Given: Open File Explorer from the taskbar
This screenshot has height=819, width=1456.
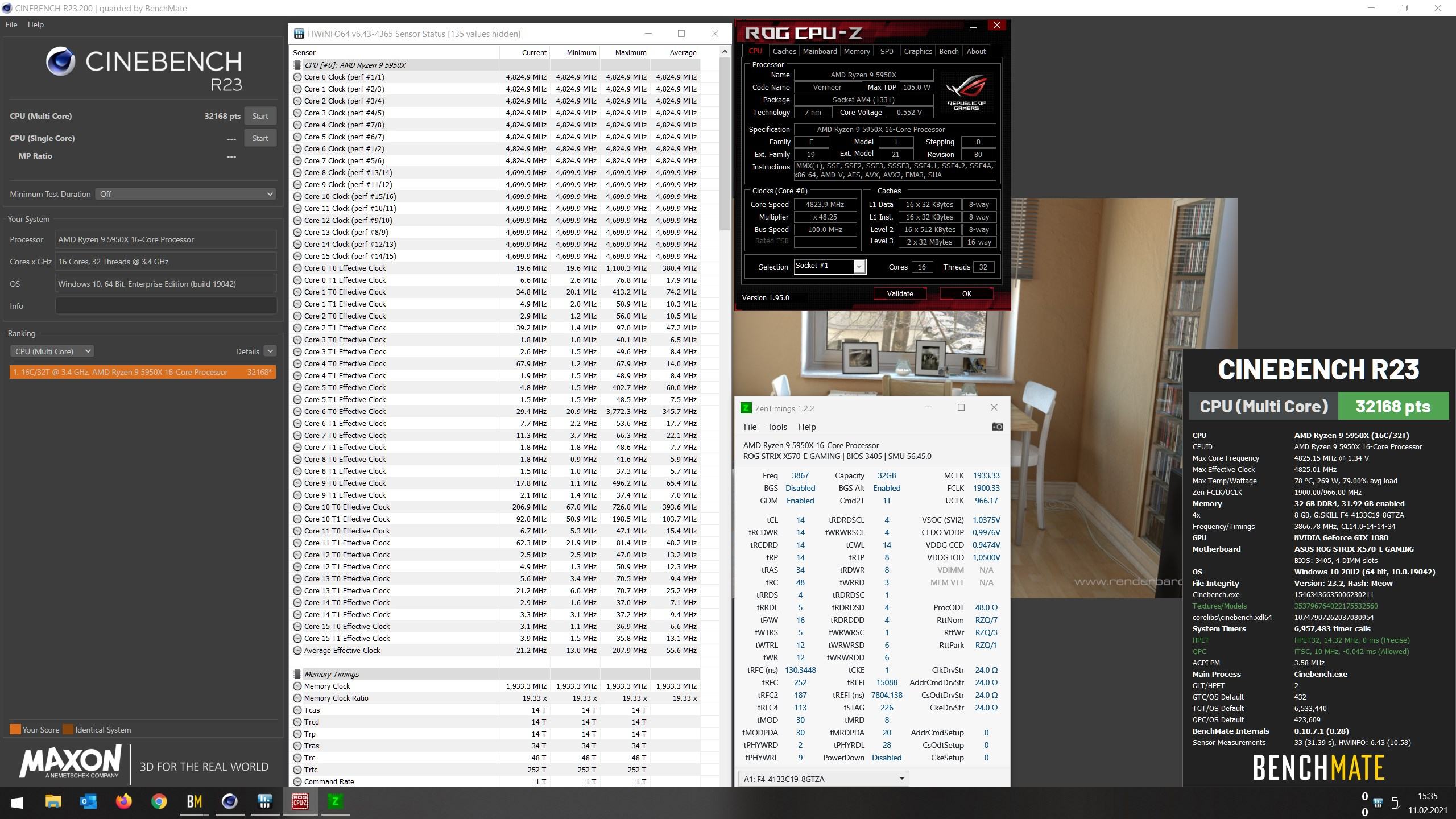Looking at the screenshot, I should (53, 802).
